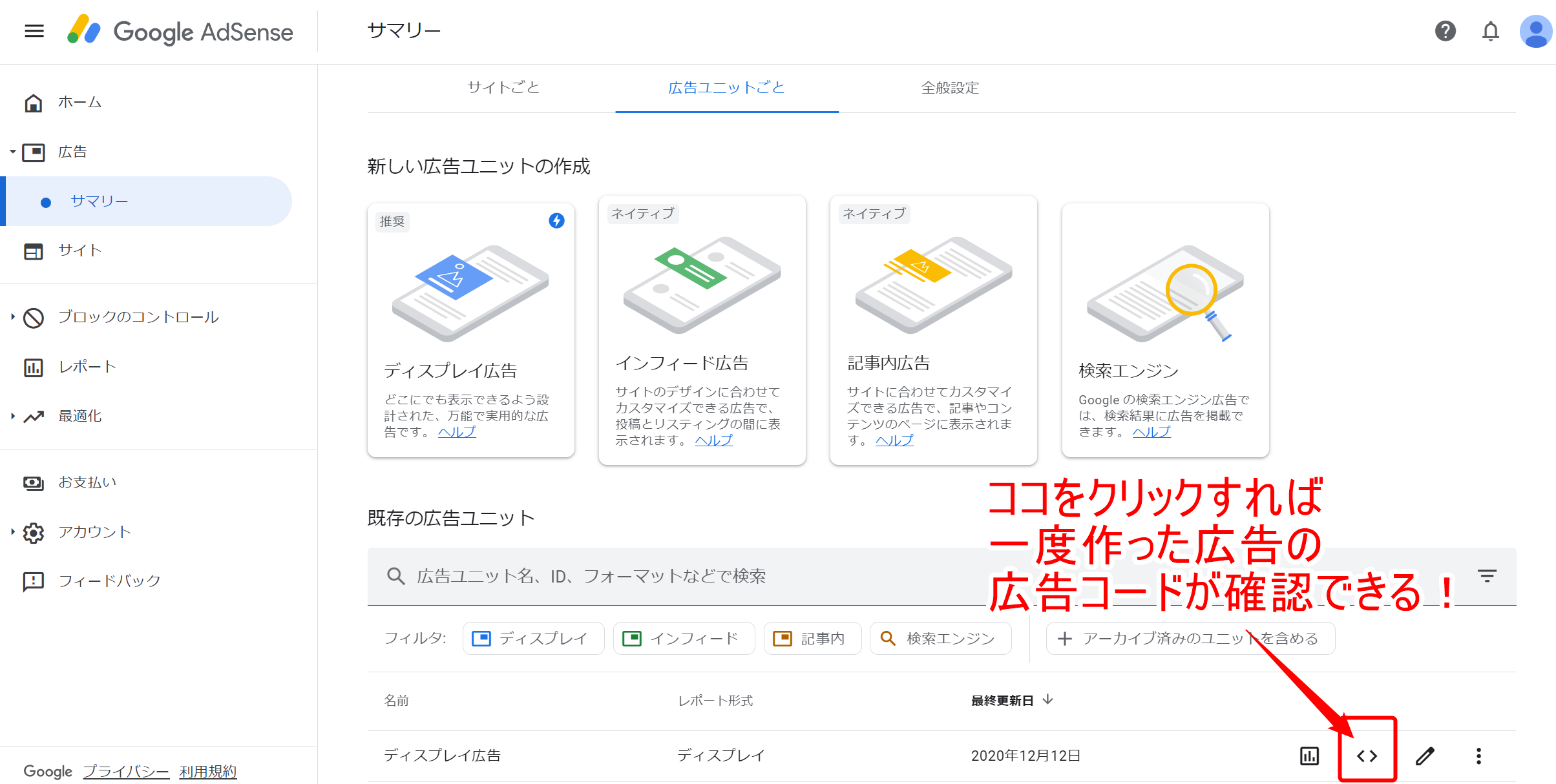Toggle the ディスプレイ filter chip
Screen dimensions: 1556x784
533,639
